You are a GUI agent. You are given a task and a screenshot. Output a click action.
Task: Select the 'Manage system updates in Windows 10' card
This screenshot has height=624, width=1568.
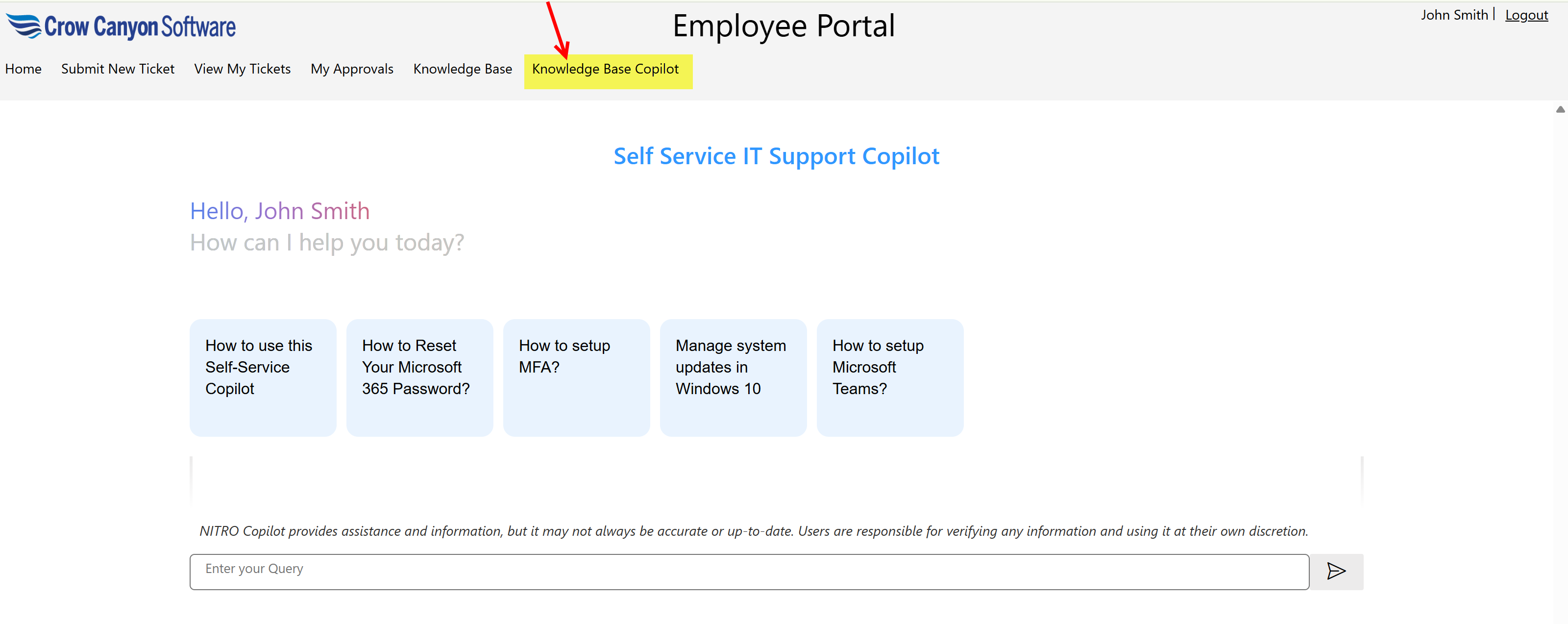point(732,377)
